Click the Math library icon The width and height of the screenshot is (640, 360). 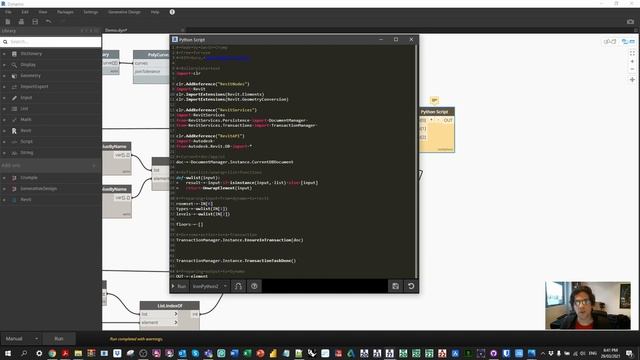[14, 120]
